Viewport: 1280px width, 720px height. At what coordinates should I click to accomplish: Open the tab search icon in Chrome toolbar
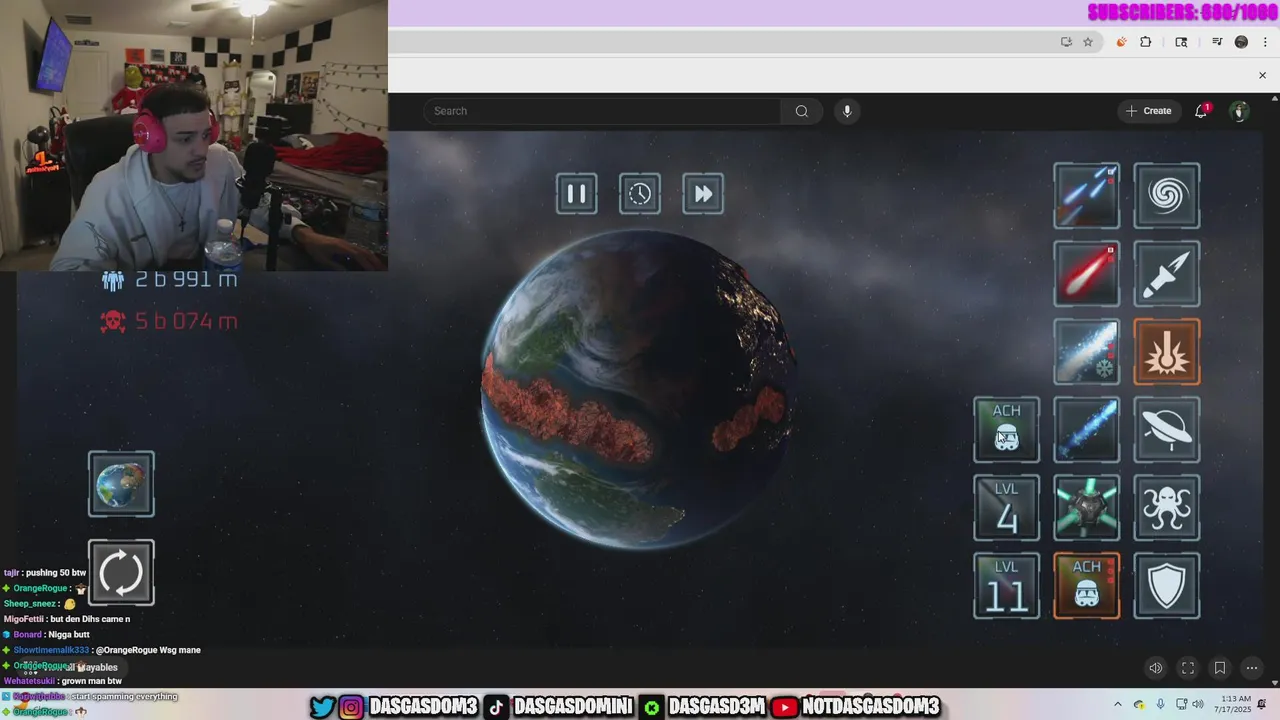click(1181, 42)
